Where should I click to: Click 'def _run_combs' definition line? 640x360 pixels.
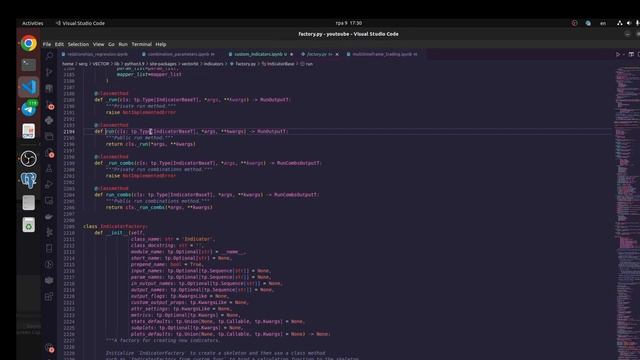tap(208, 163)
